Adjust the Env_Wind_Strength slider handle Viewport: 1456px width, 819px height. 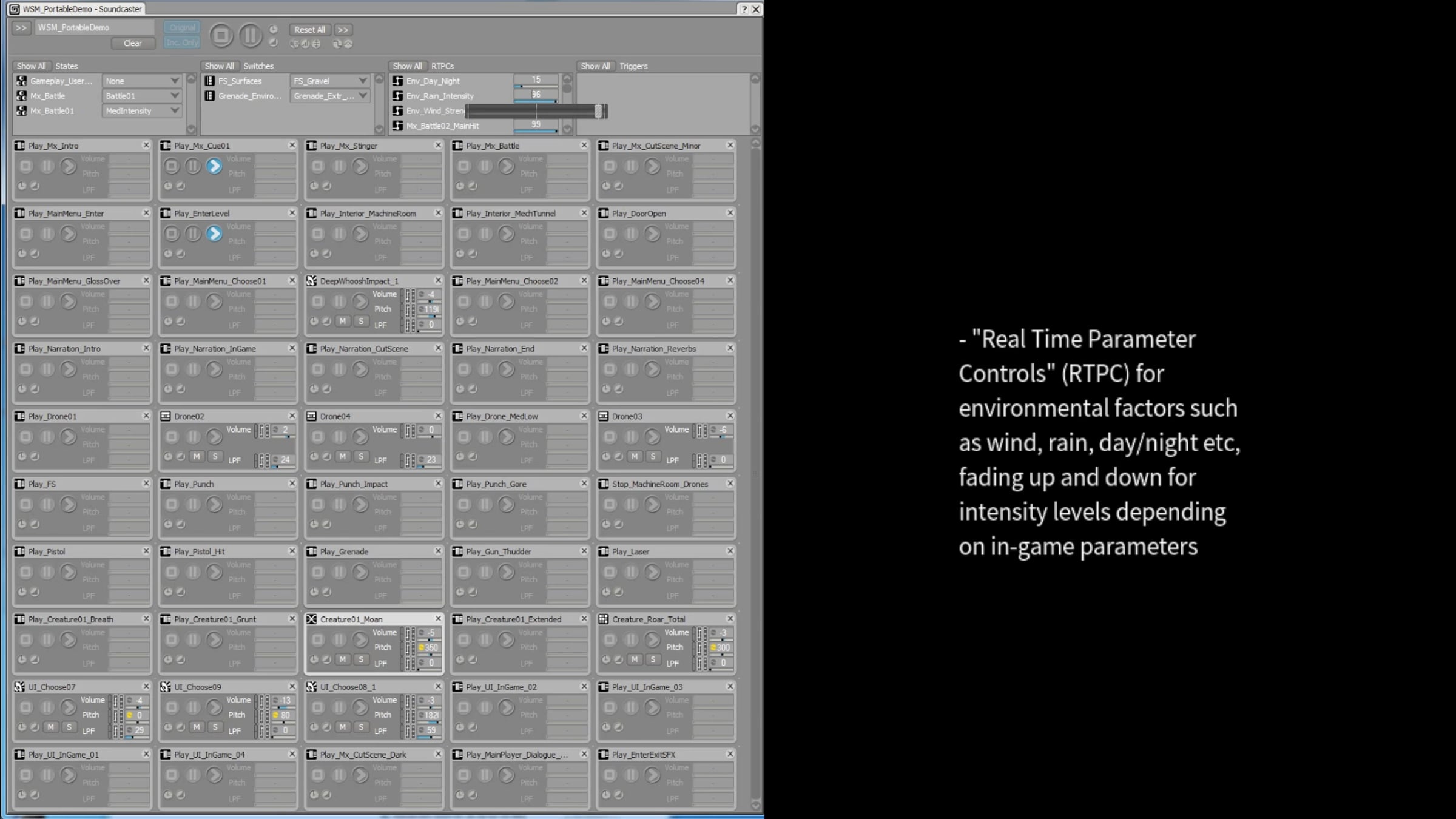tap(598, 111)
